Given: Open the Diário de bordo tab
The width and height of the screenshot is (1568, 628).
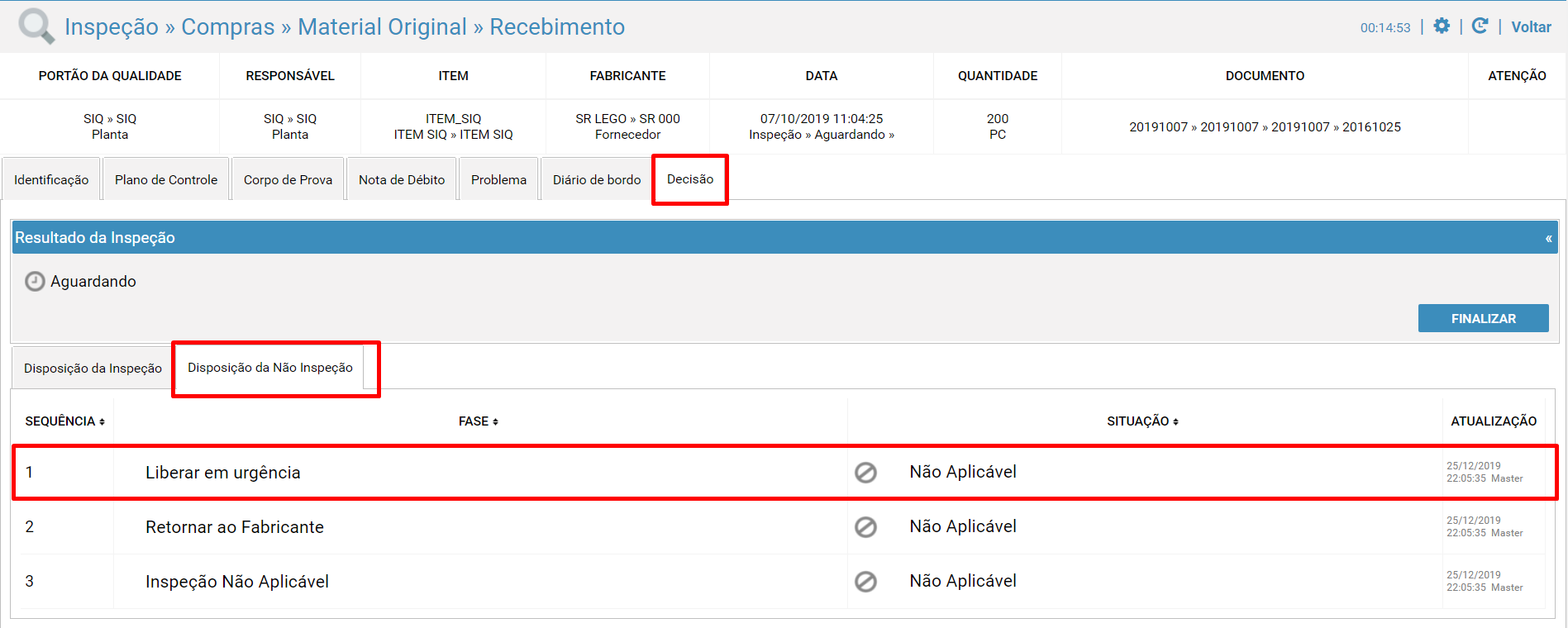Looking at the screenshot, I should point(597,179).
